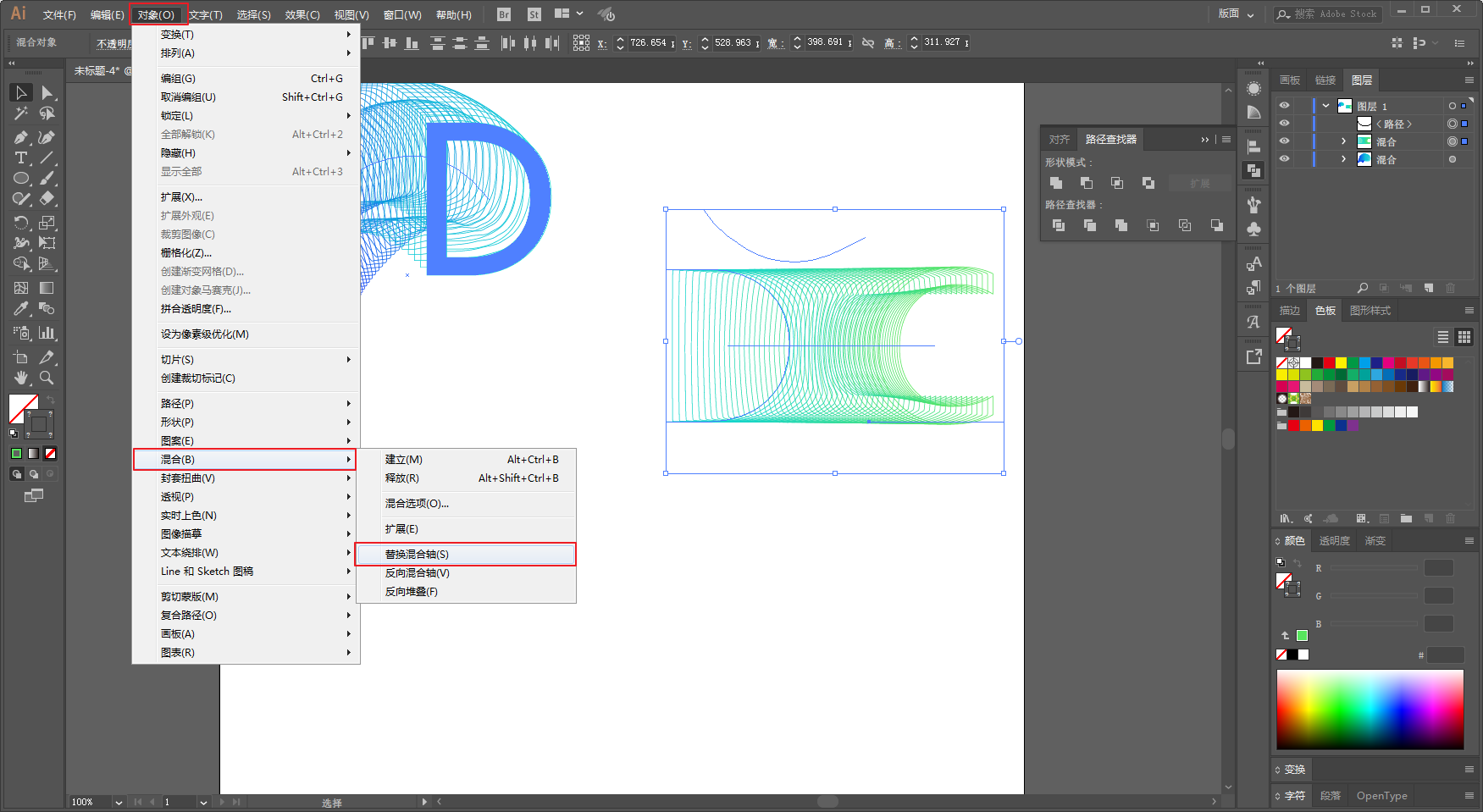Select the Direct Selection arrow tool
The width and height of the screenshot is (1483, 812).
47,92
